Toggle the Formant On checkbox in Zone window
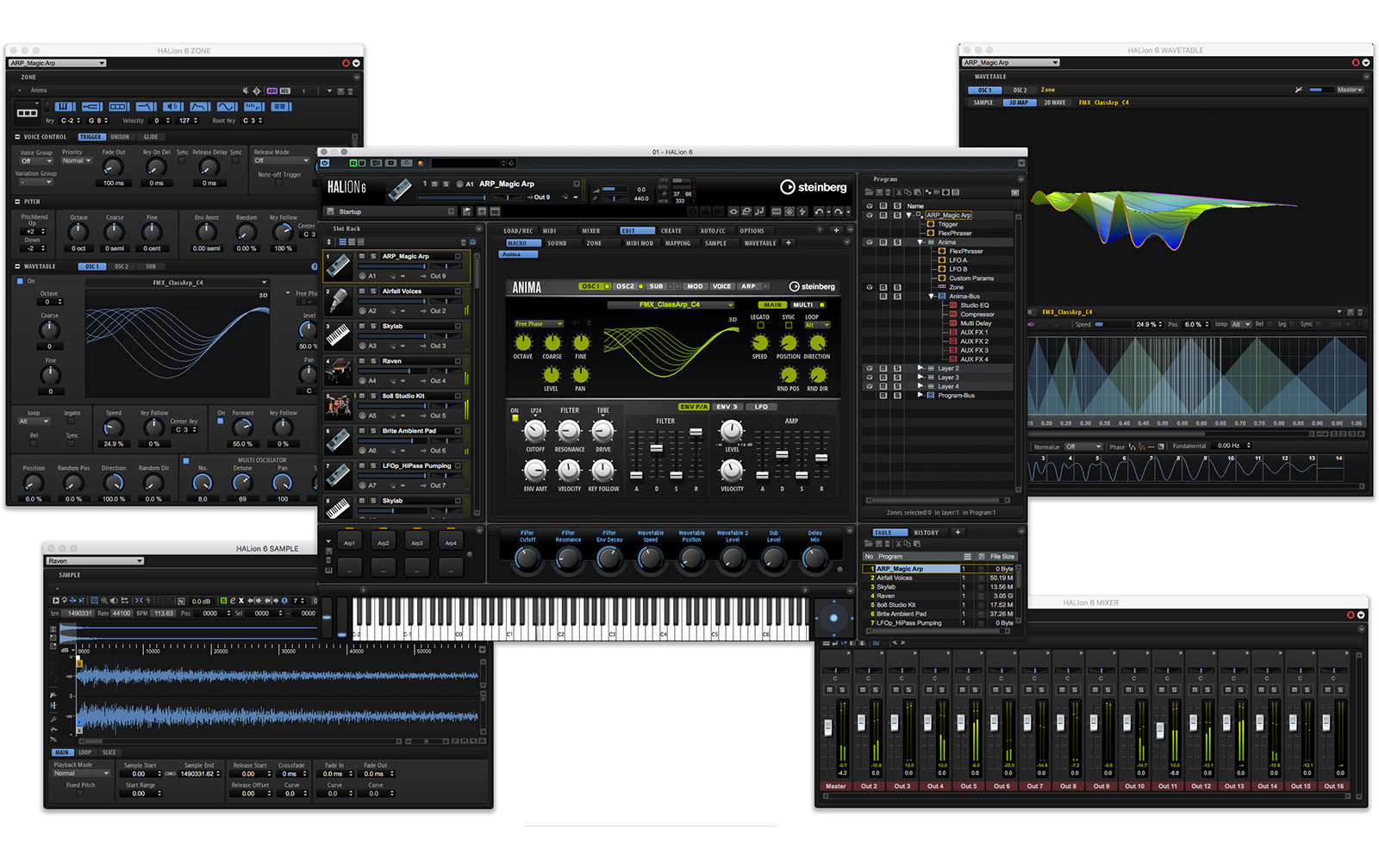1379x868 pixels. pyautogui.click(x=221, y=422)
